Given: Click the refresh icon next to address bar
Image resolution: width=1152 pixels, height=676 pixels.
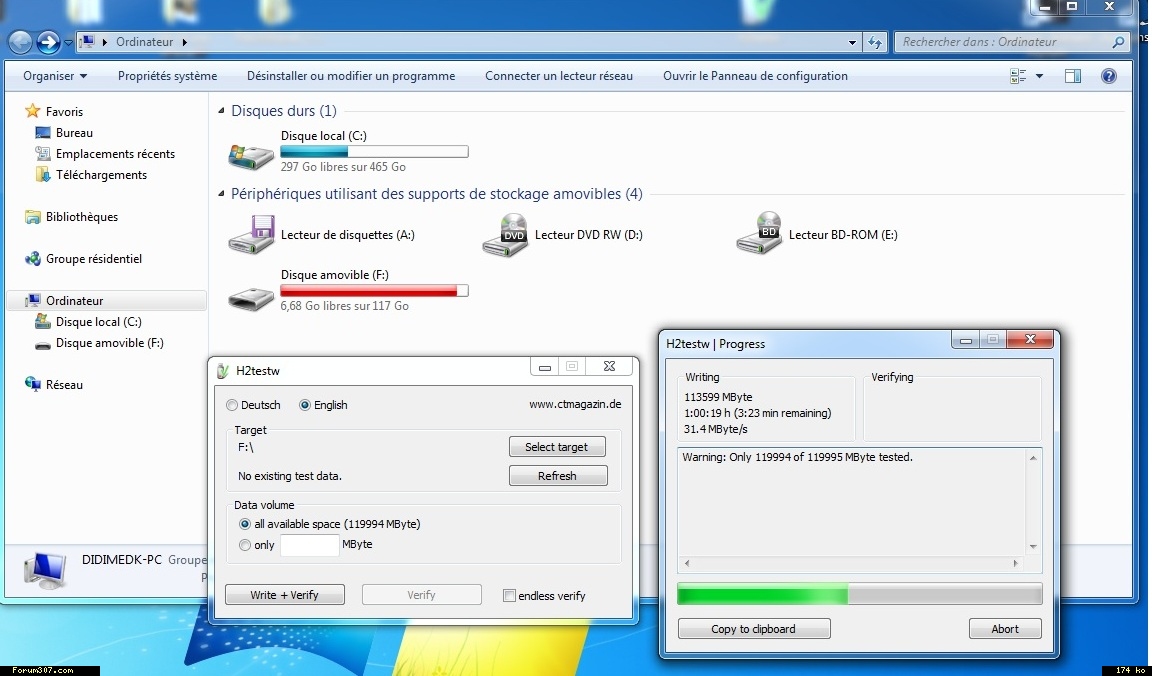Looking at the screenshot, I should (x=874, y=42).
